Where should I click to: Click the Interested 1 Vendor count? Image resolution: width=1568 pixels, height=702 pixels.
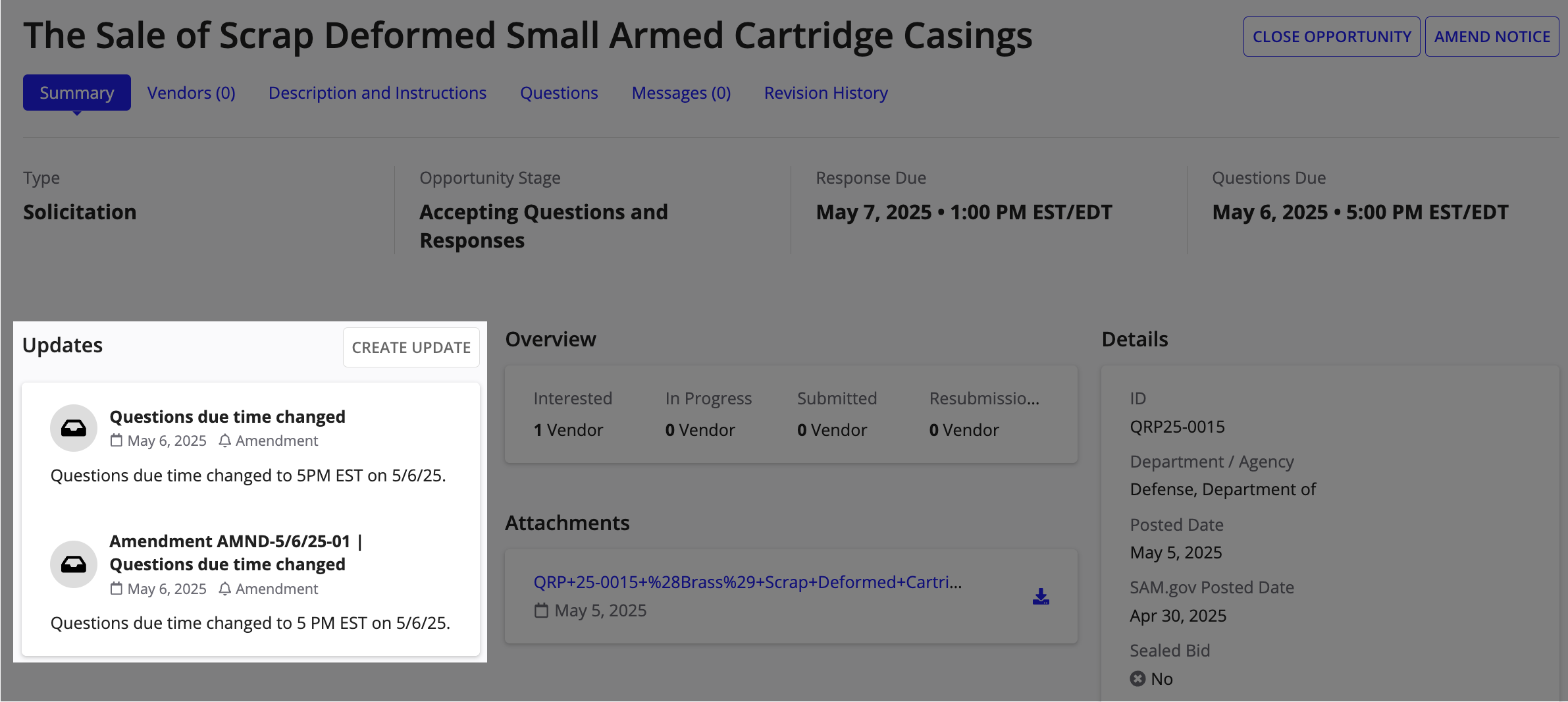569,430
